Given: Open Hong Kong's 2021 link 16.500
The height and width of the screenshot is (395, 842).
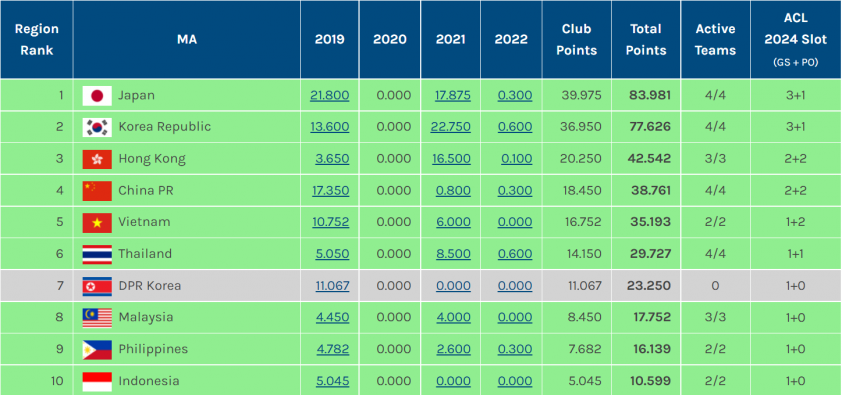Looking at the screenshot, I should (x=452, y=159).
